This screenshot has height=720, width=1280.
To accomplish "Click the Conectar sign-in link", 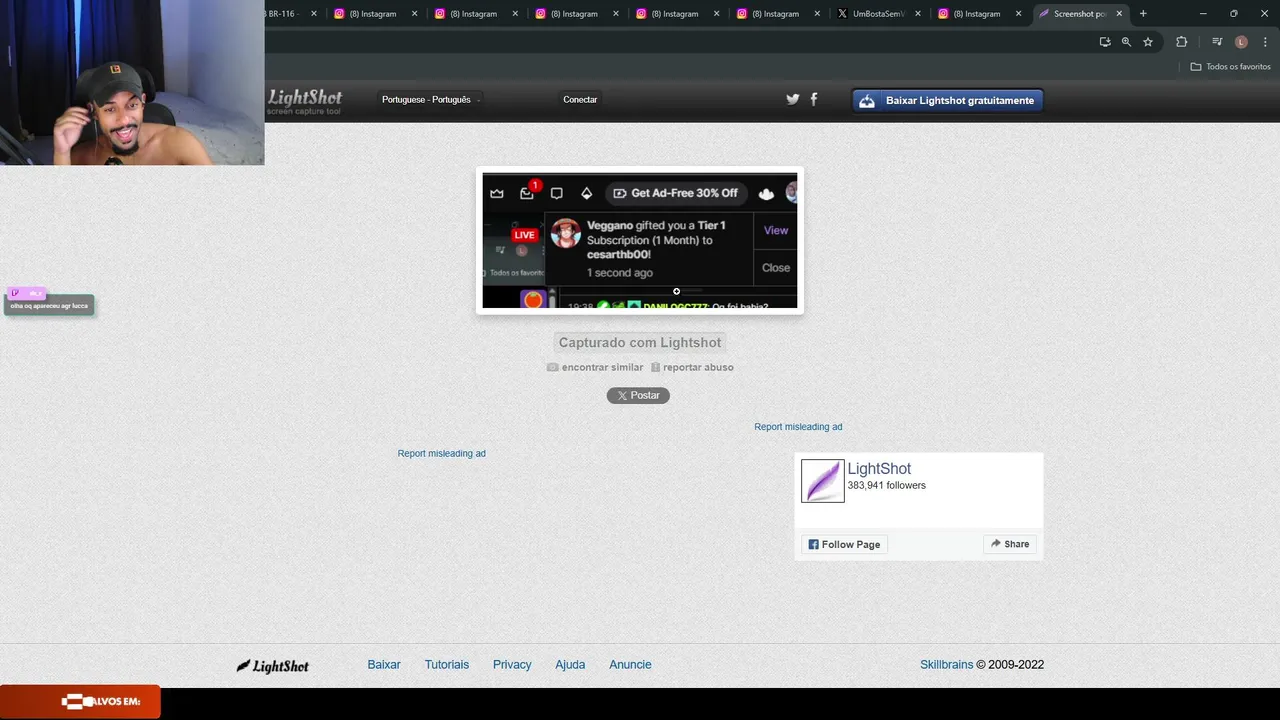I will click(580, 99).
